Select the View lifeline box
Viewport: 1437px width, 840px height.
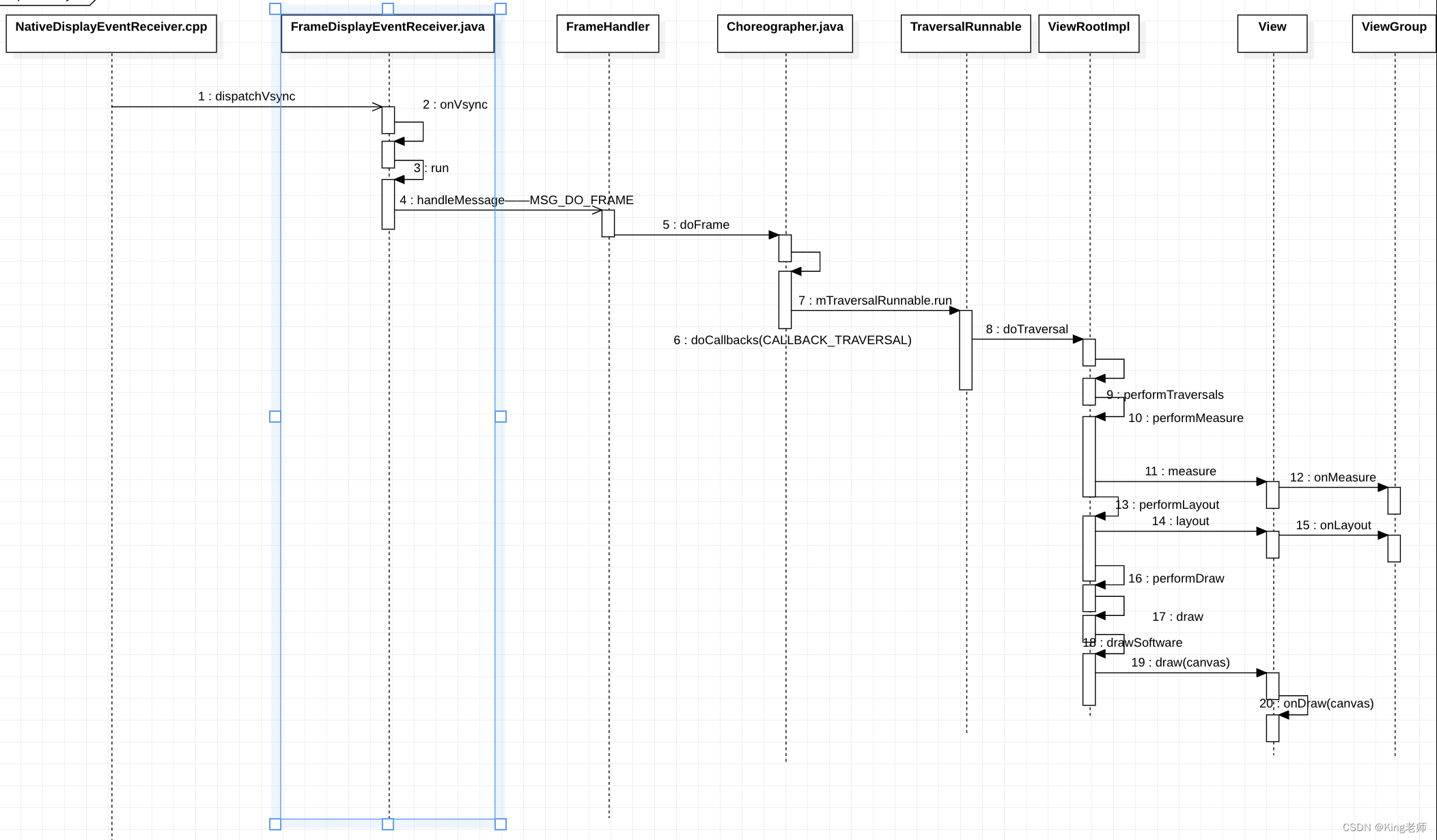pos(1272,33)
